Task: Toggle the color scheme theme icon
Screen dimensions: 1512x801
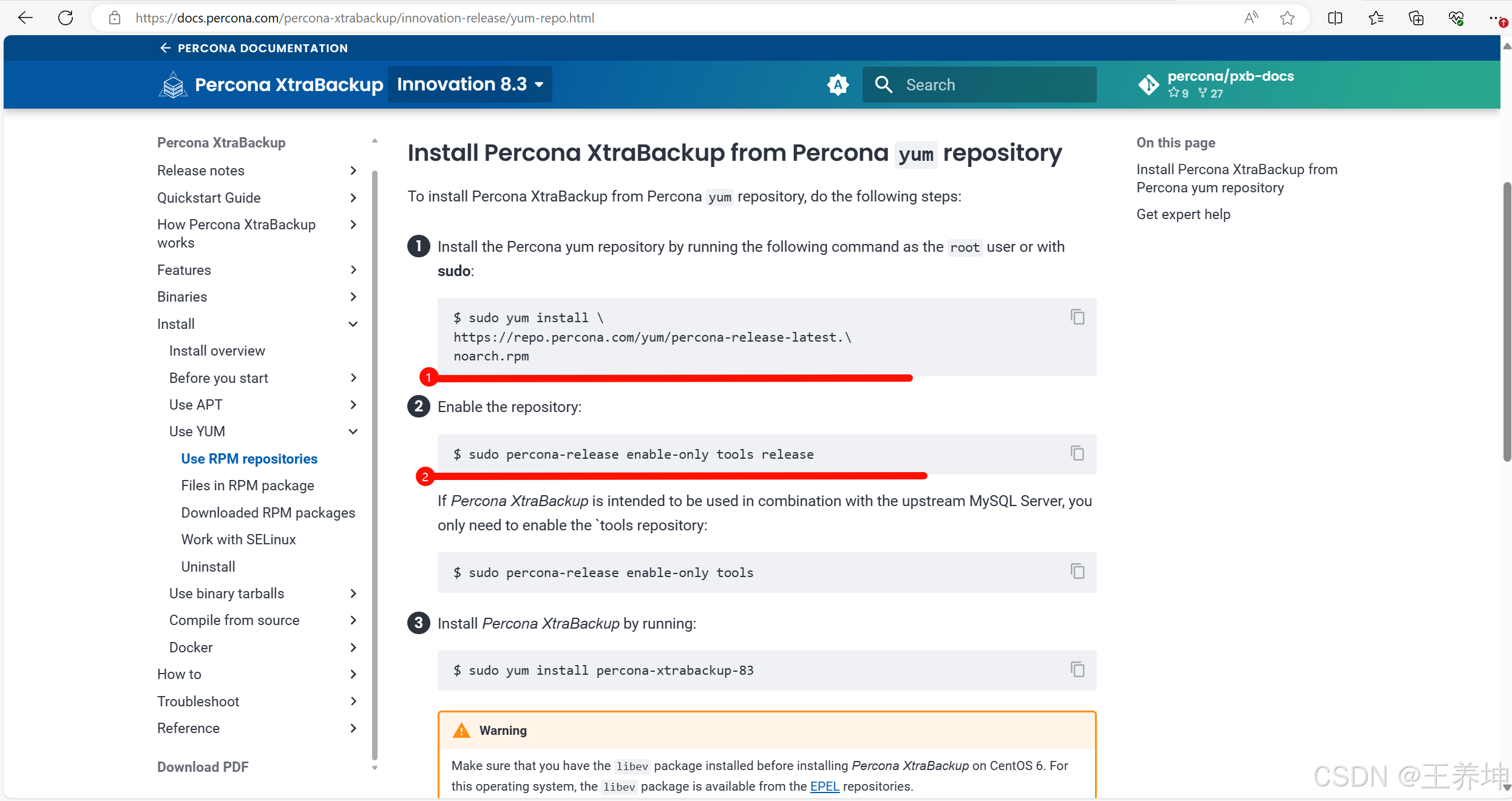Action: 838,84
